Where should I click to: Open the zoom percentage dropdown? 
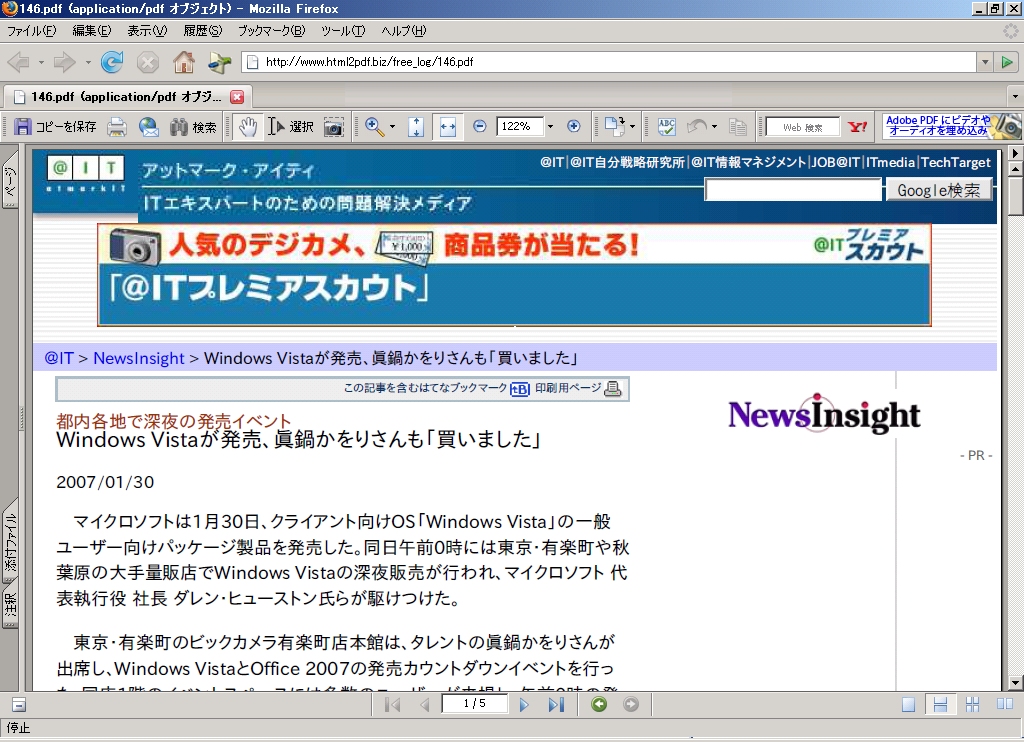tap(550, 127)
